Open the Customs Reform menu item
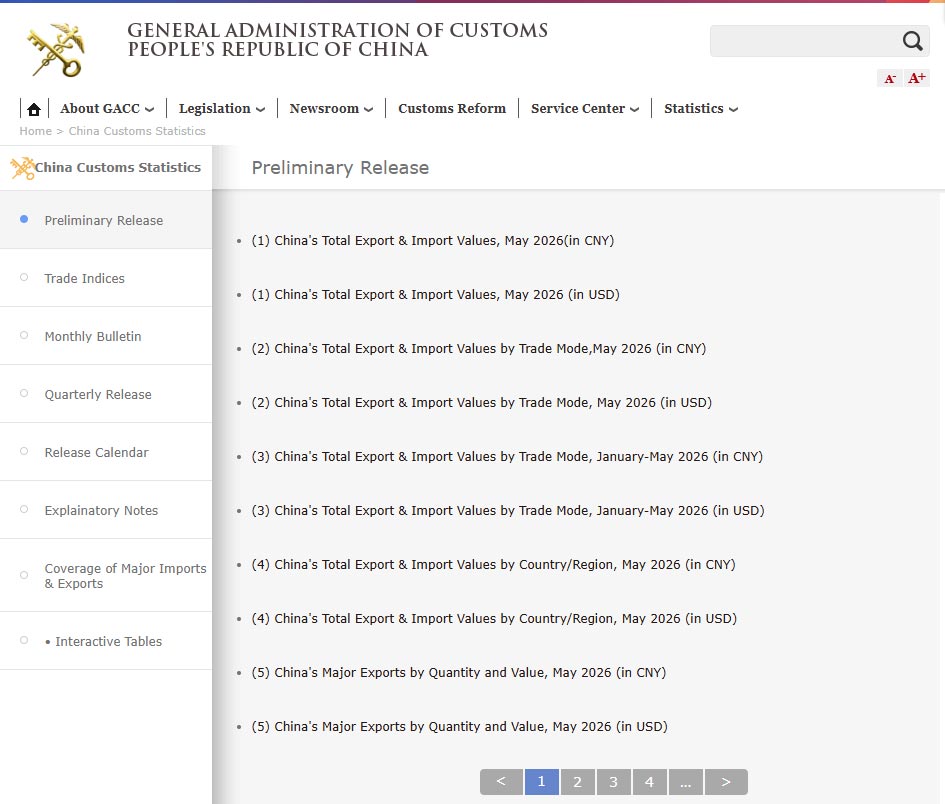This screenshot has width=945, height=804. click(x=452, y=108)
